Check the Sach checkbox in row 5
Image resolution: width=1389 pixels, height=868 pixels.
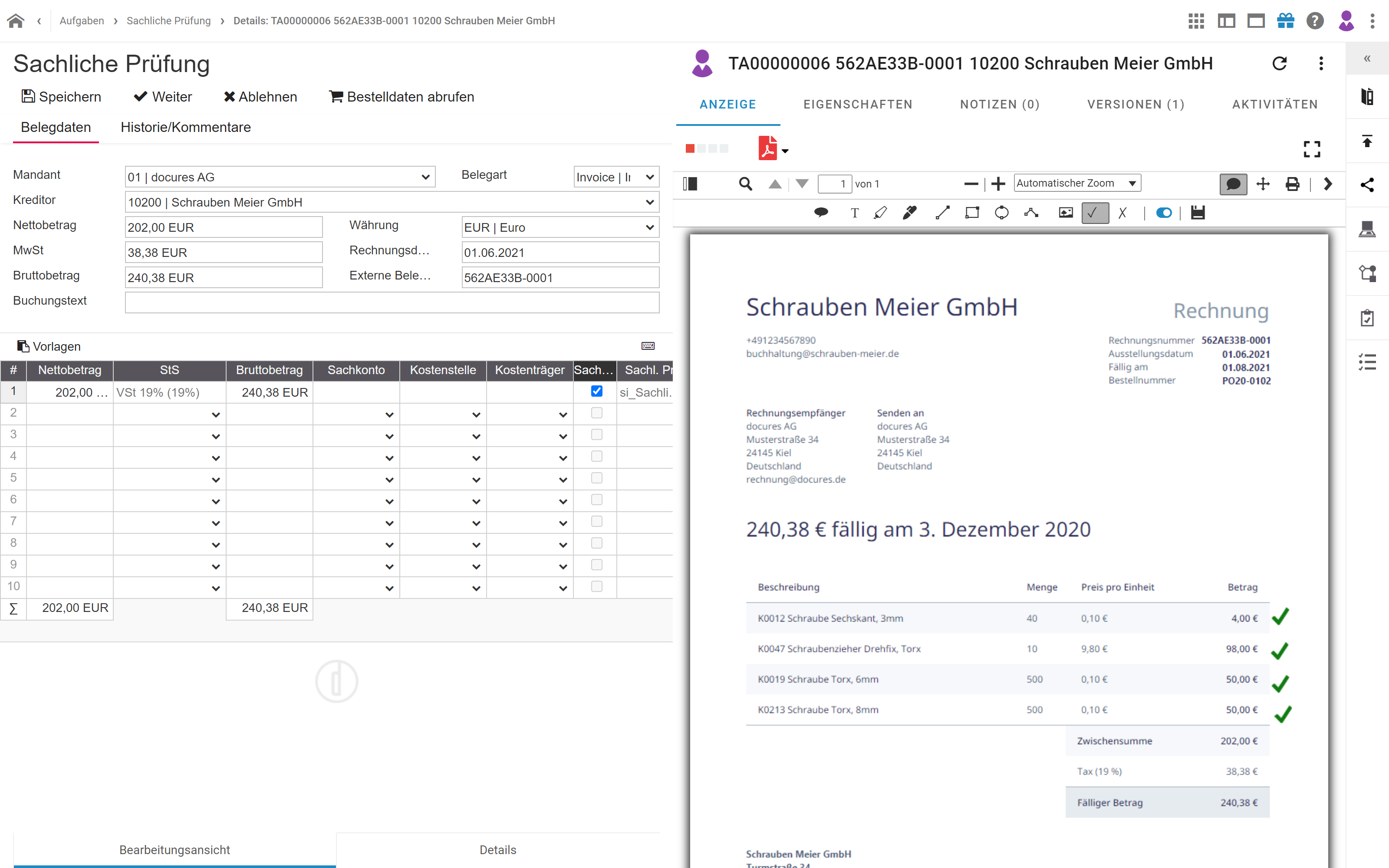[596, 478]
